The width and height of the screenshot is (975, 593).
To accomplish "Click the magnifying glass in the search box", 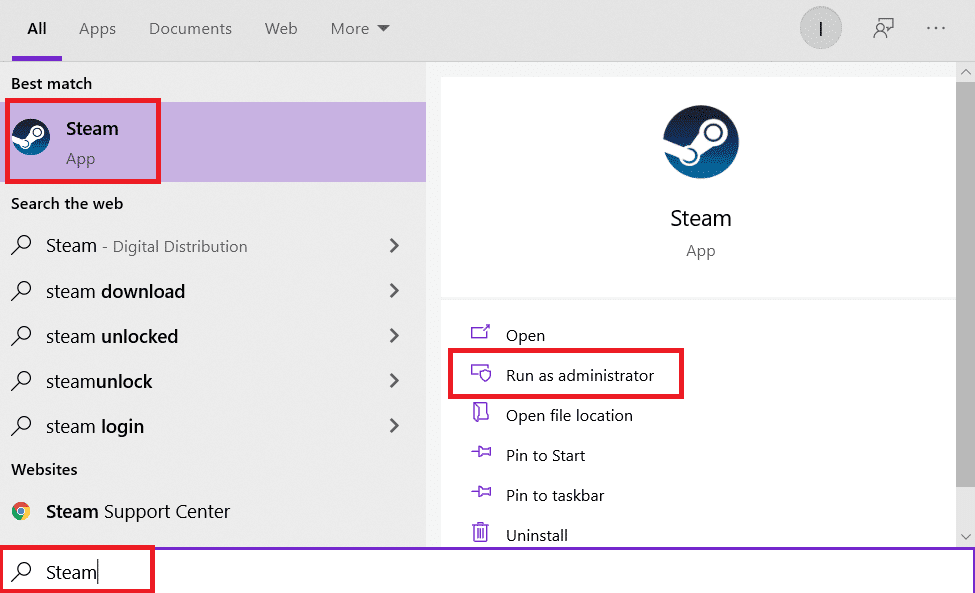I will [x=22, y=570].
